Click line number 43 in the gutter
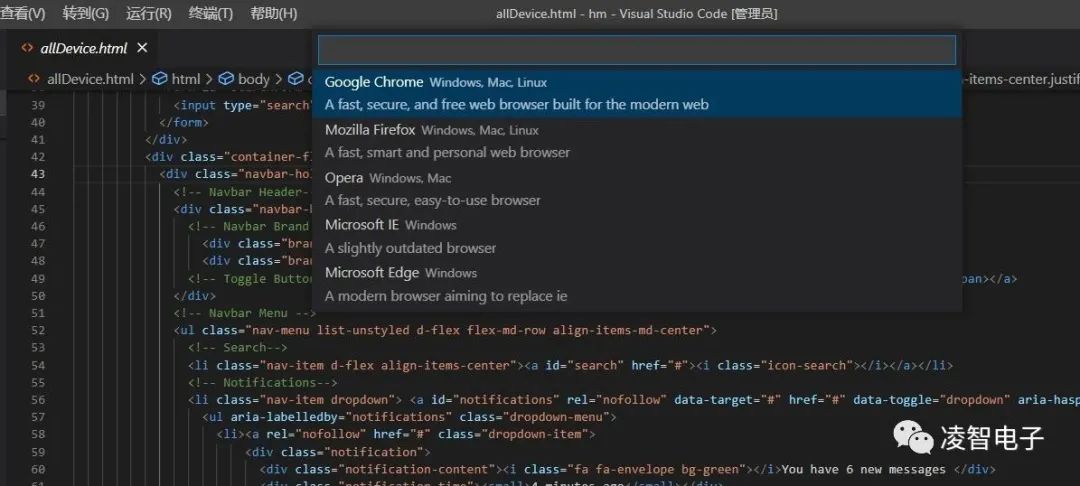This screenshot has height=486, width=1080. tap(38, 174)
